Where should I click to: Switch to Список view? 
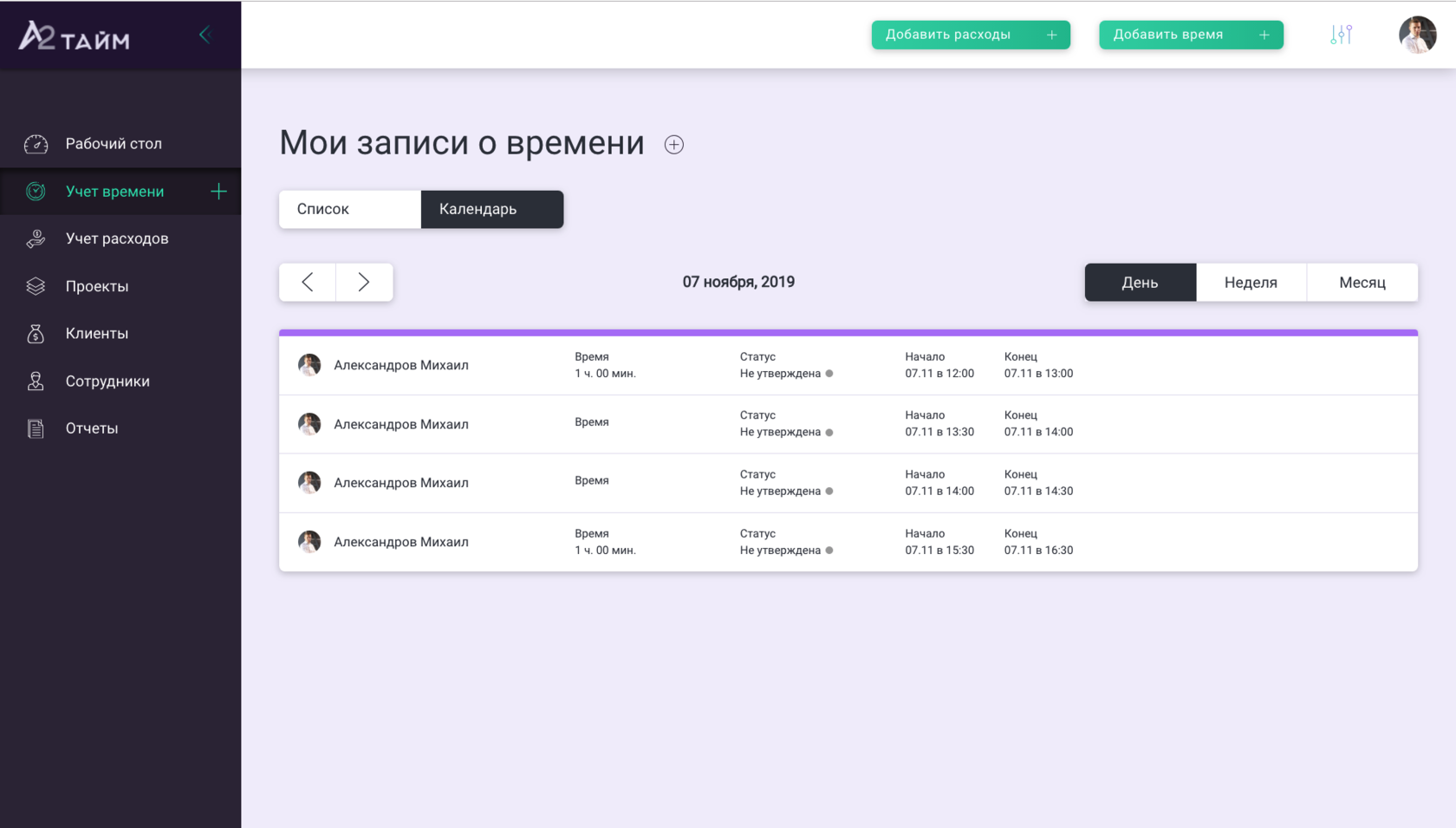[350, 209]
